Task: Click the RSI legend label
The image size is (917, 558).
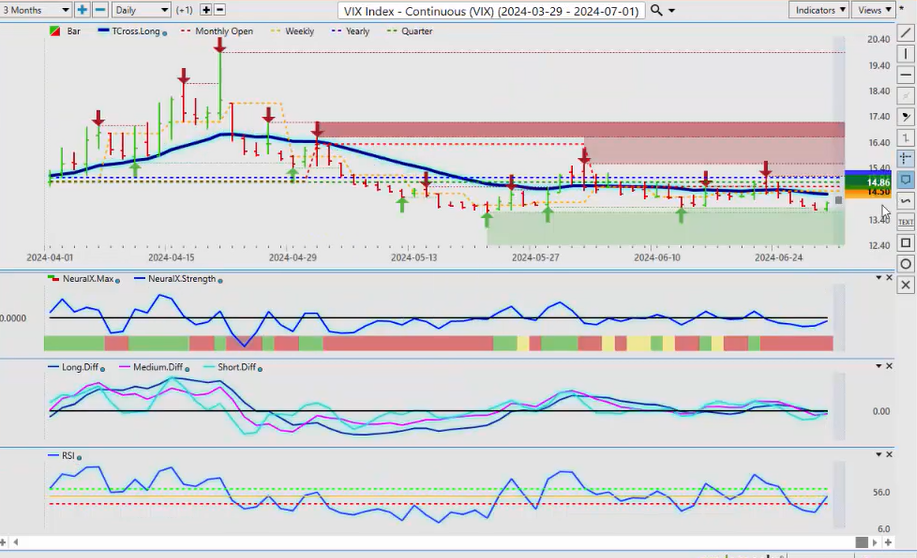Action: [68, 456]
